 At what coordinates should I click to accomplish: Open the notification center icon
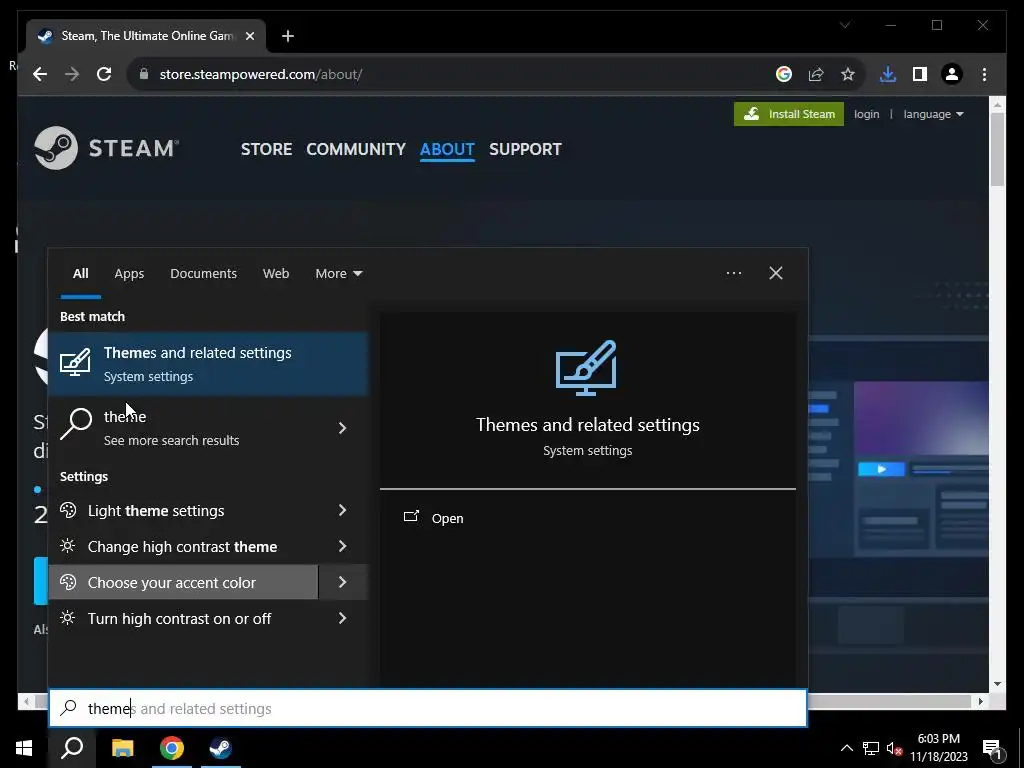click(992, 748)
